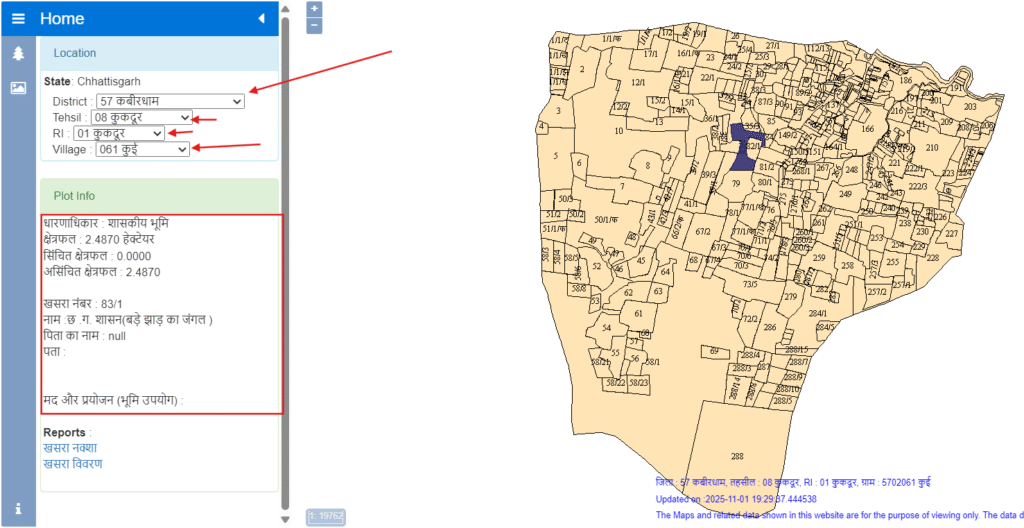Click the Plot Info panel header
This screenshot has height=528, width=1024.
pyautogui.click(x=159, y=195)
